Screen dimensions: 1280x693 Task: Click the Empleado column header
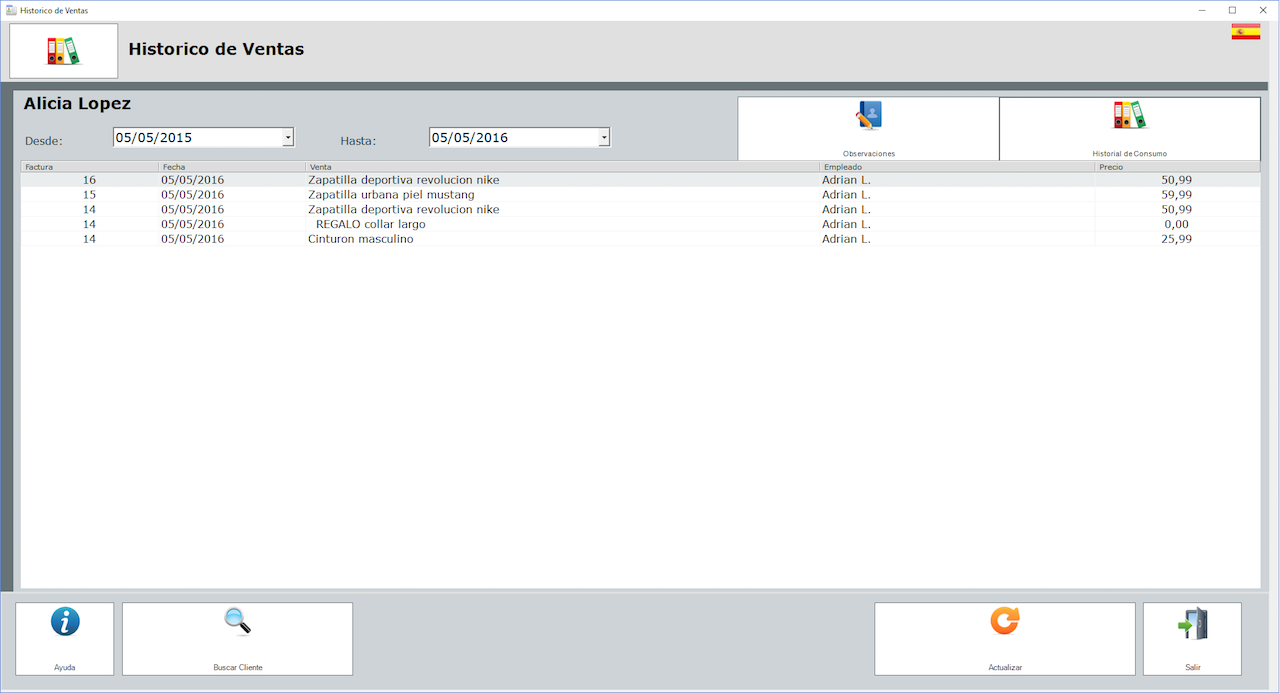point(956,167)
